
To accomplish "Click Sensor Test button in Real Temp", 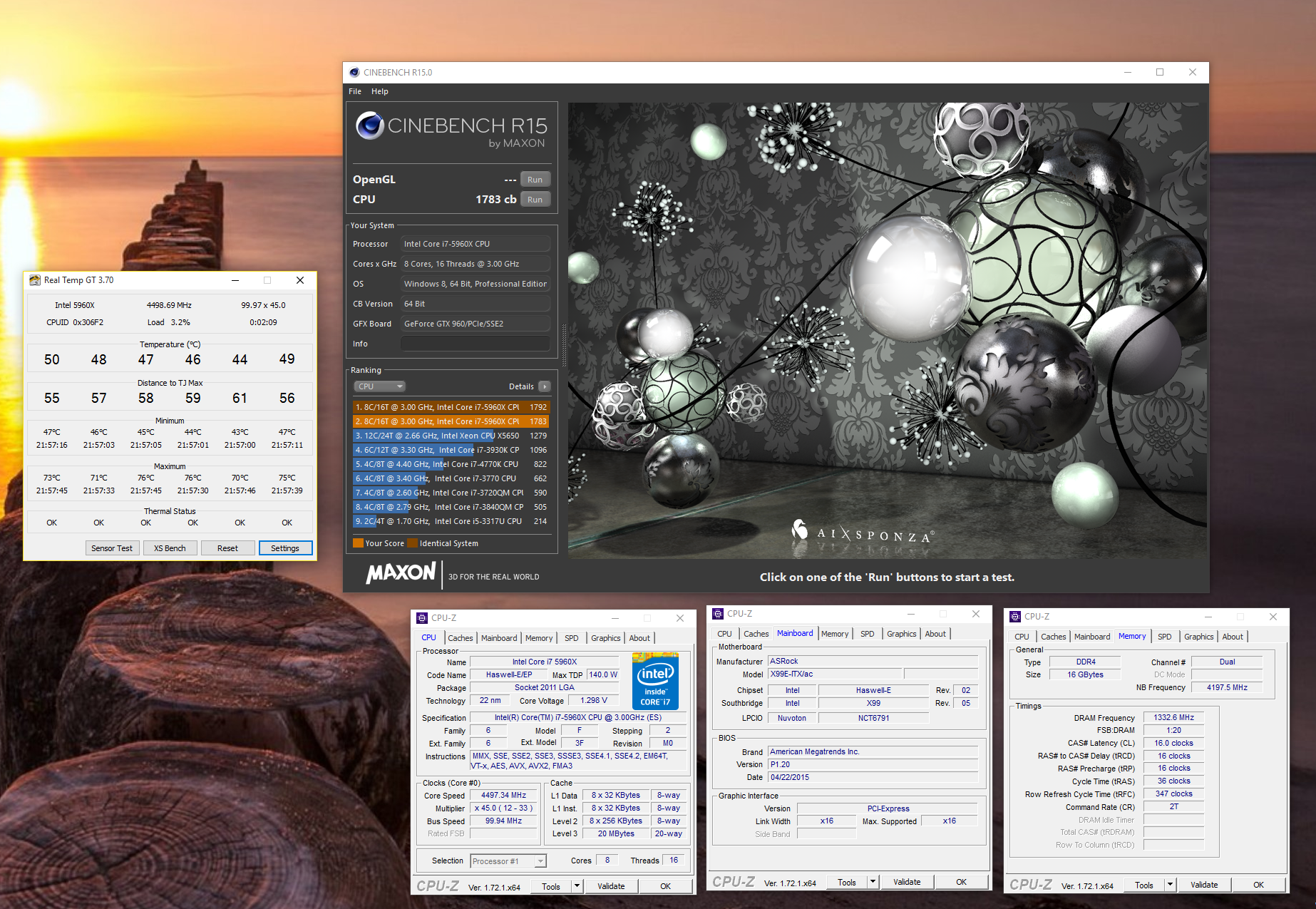I will click(x=112, y=548).
